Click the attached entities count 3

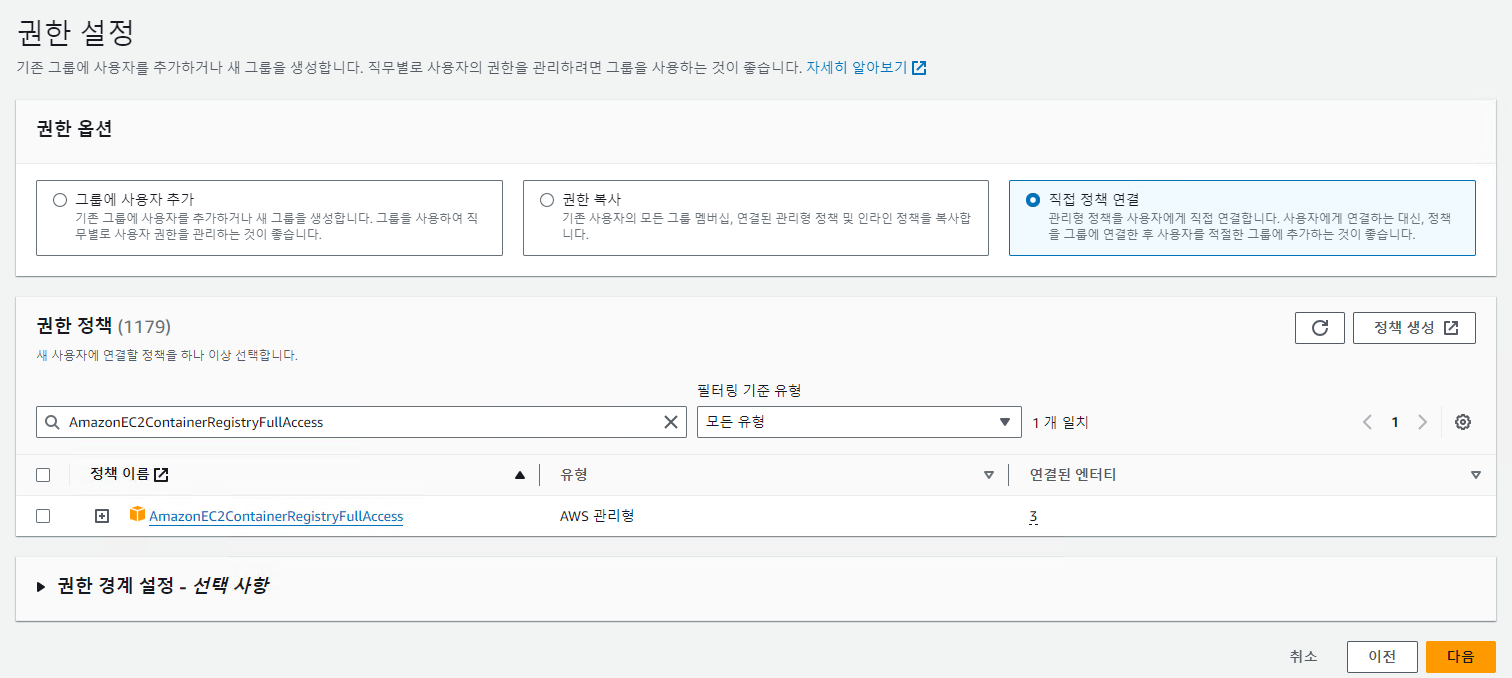[1033, 517]
